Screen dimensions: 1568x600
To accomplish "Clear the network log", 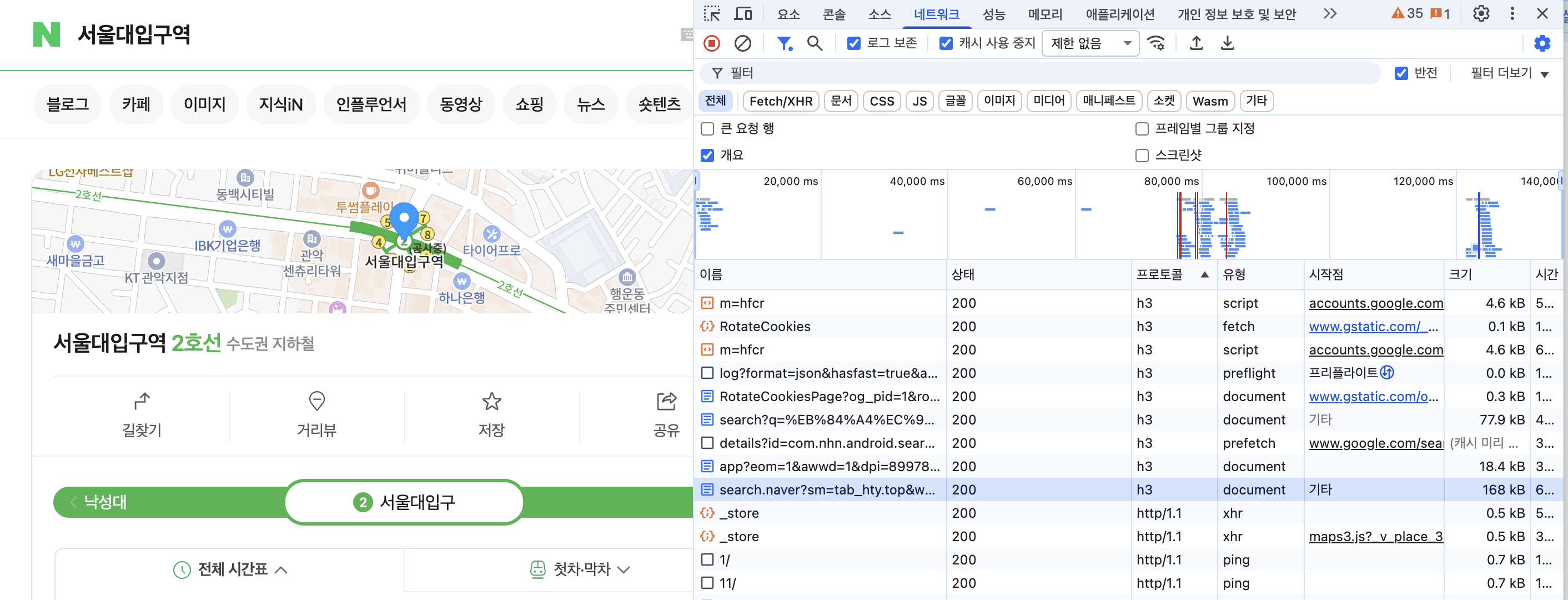I will [x=742, y=43].
